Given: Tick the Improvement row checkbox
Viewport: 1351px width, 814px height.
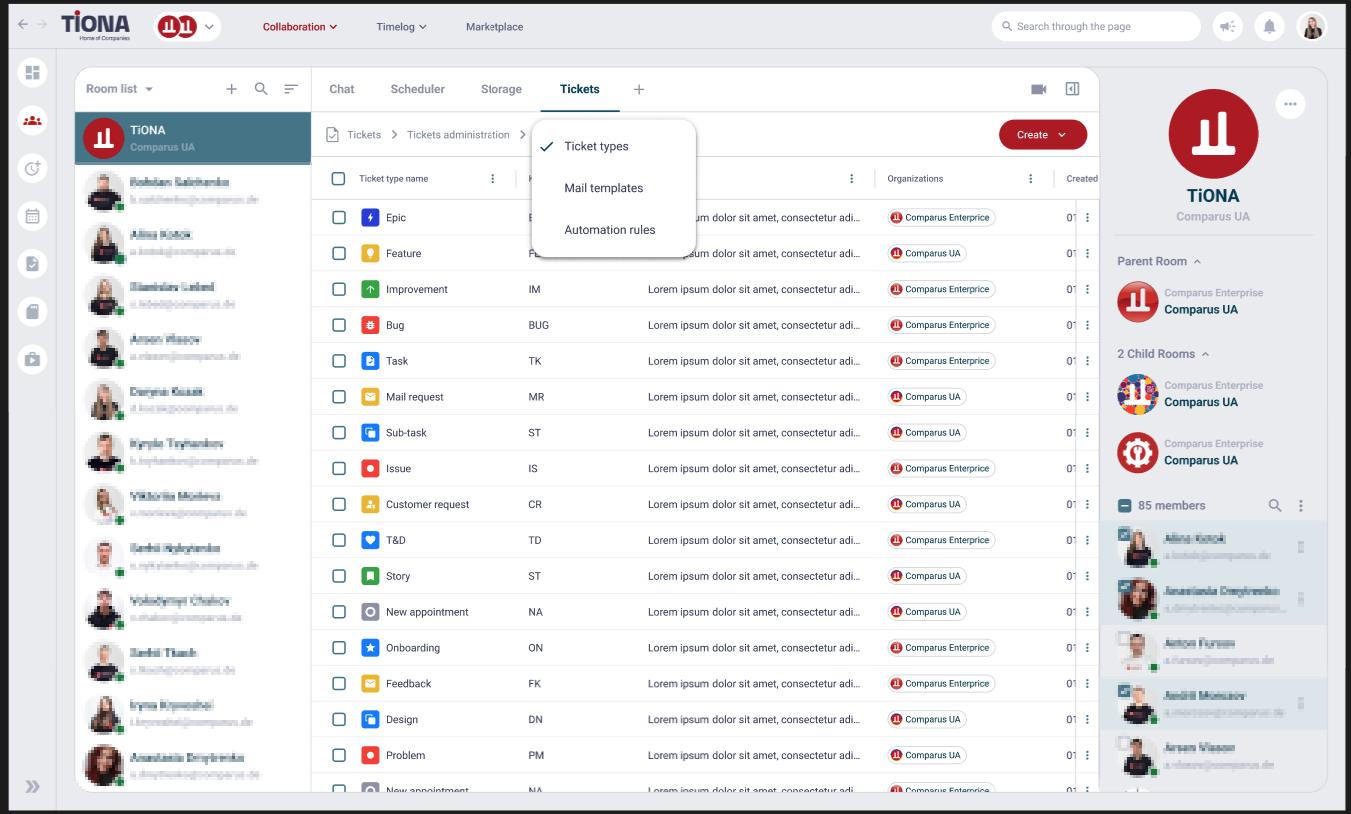Looking at the screenshot, I should [x=339, y=290].
